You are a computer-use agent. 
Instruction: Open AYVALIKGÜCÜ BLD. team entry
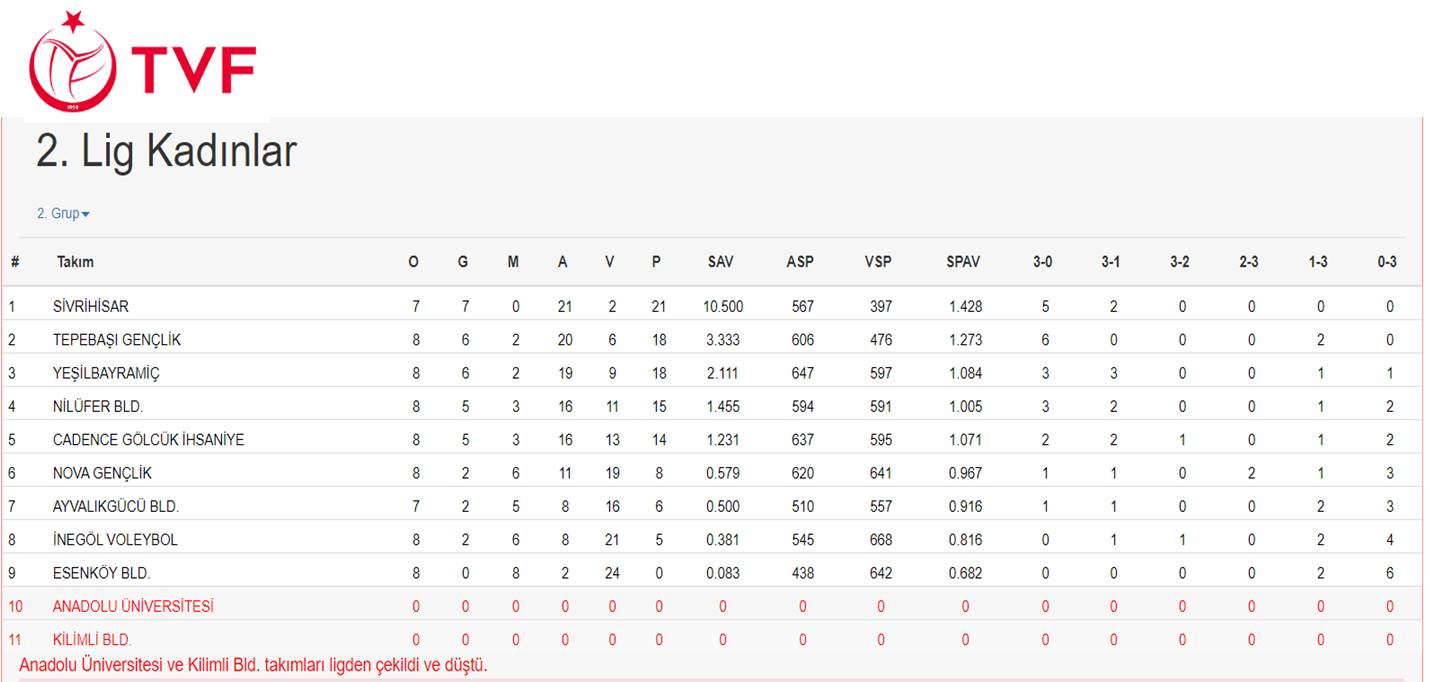click(116, 507)
